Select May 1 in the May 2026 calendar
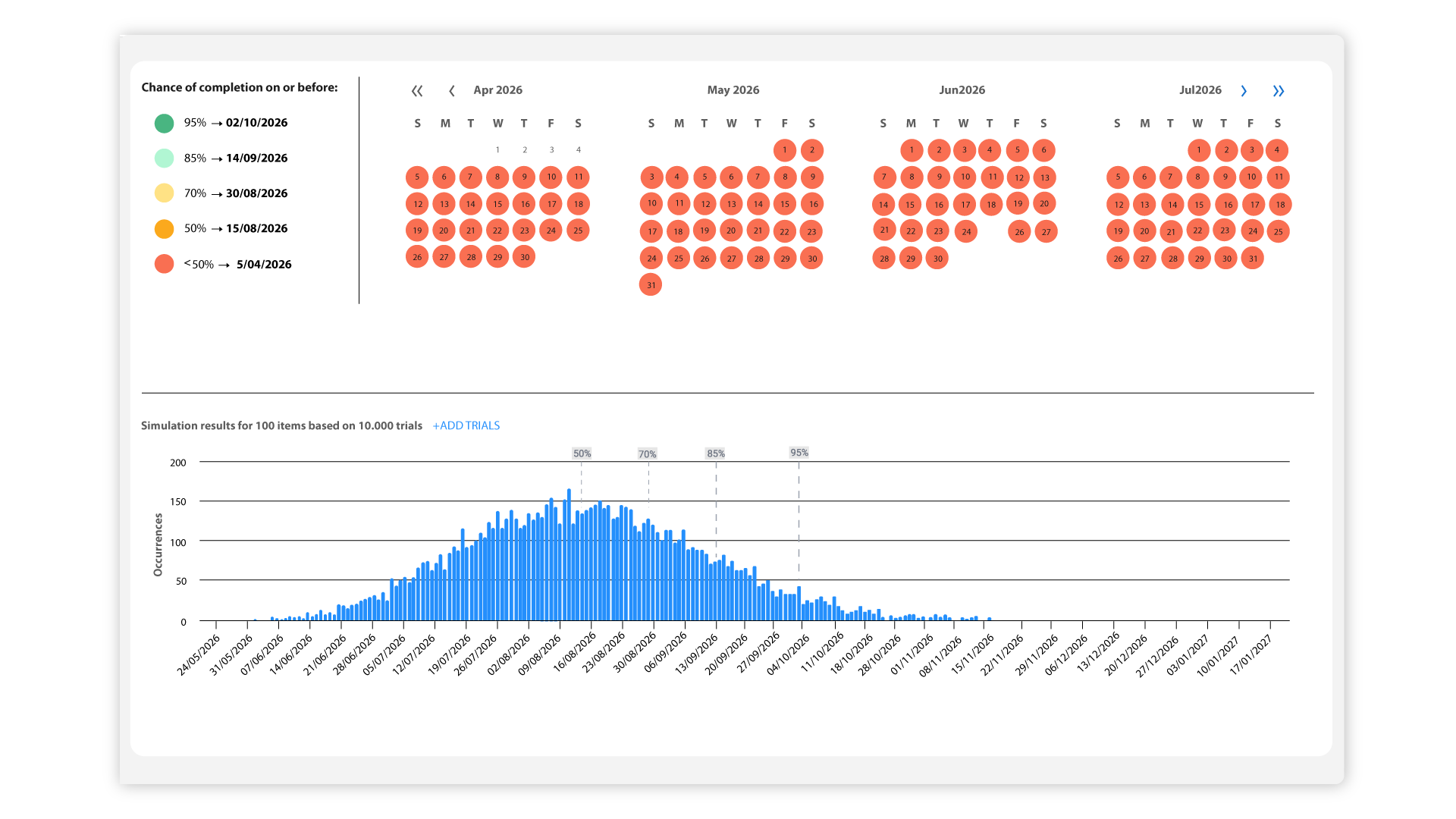 click(x=785, y=150)
